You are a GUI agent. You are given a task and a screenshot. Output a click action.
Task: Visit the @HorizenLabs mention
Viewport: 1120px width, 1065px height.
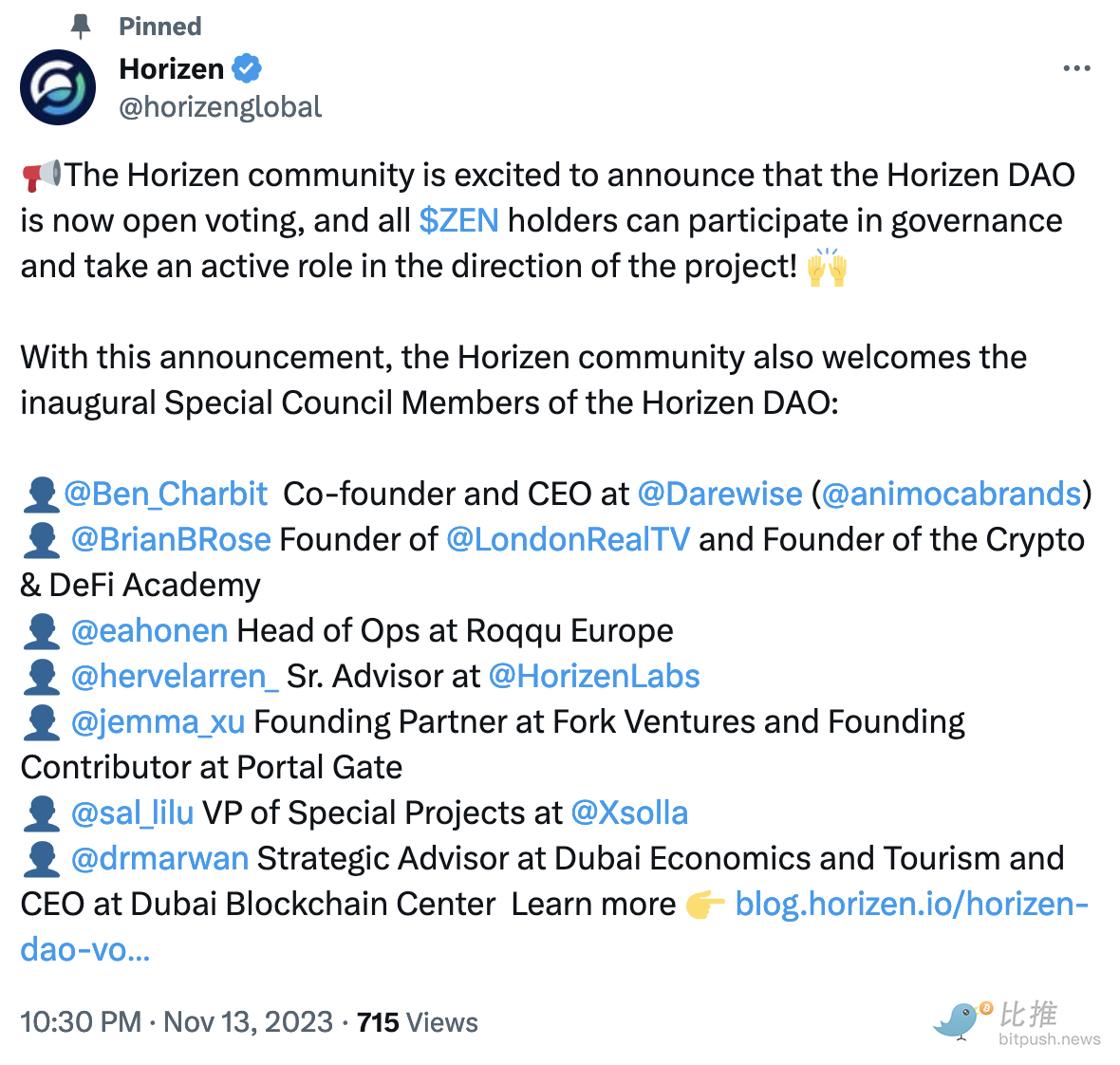click(594, 676)
